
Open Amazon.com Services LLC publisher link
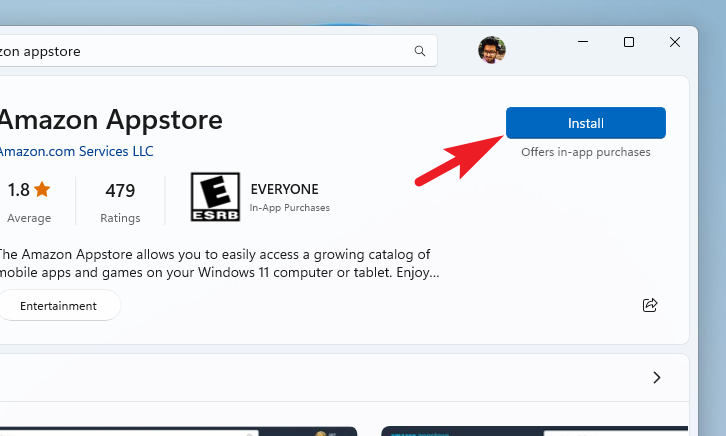coord(76,151)
